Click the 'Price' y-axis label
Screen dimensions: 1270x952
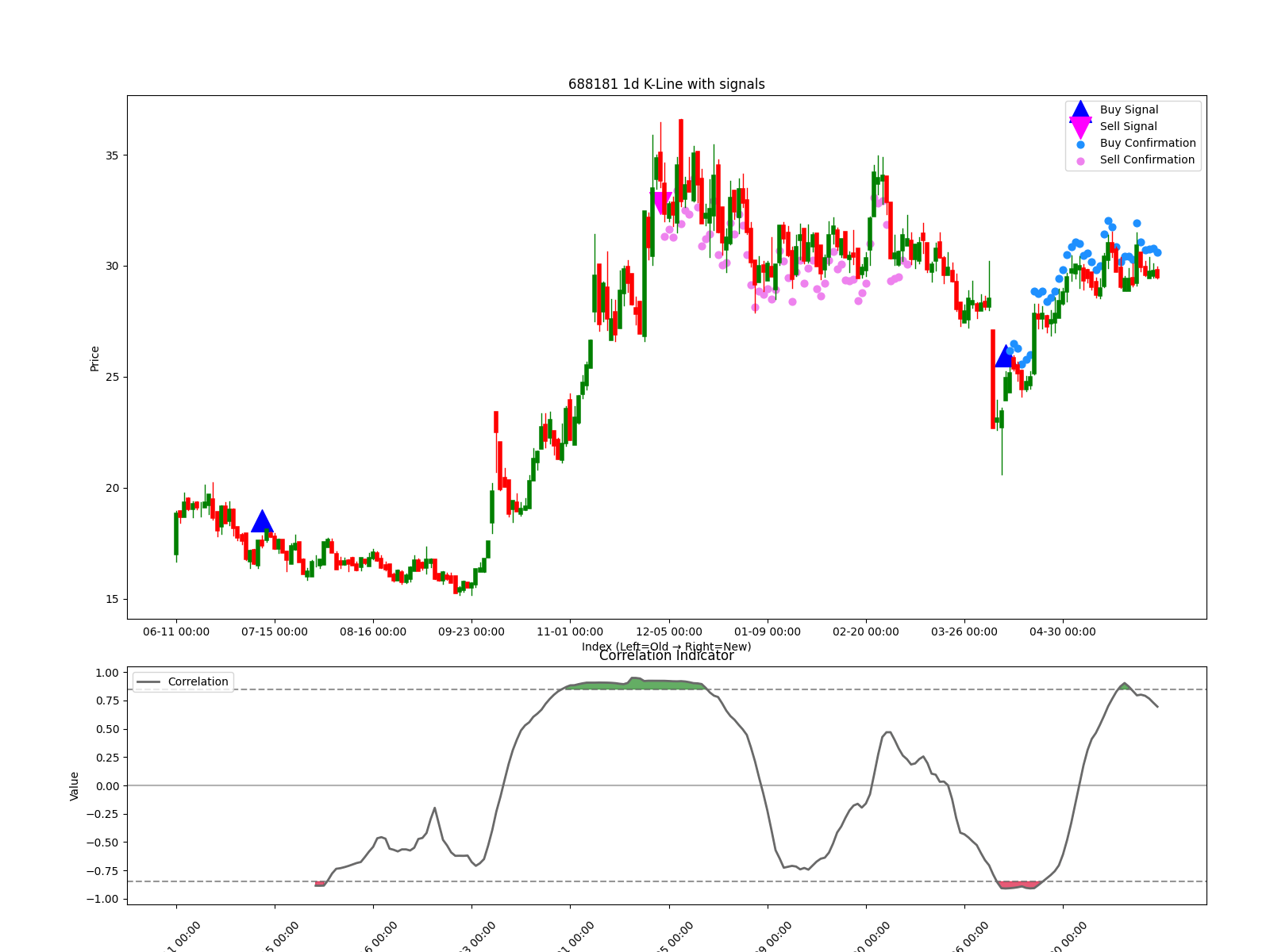(x=95, y=359)
